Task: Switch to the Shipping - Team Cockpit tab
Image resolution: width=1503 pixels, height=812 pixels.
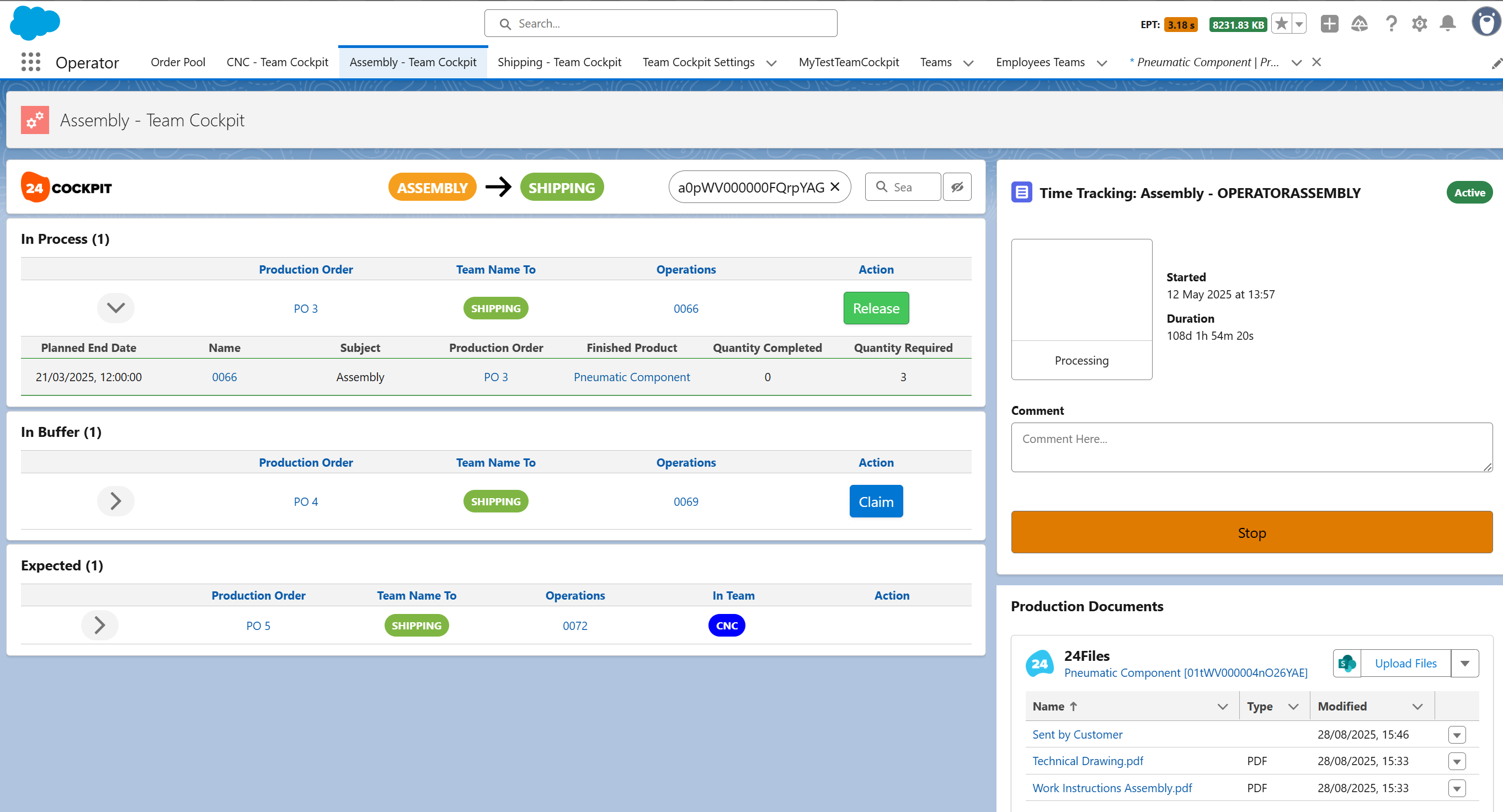Action: (559, 62)
